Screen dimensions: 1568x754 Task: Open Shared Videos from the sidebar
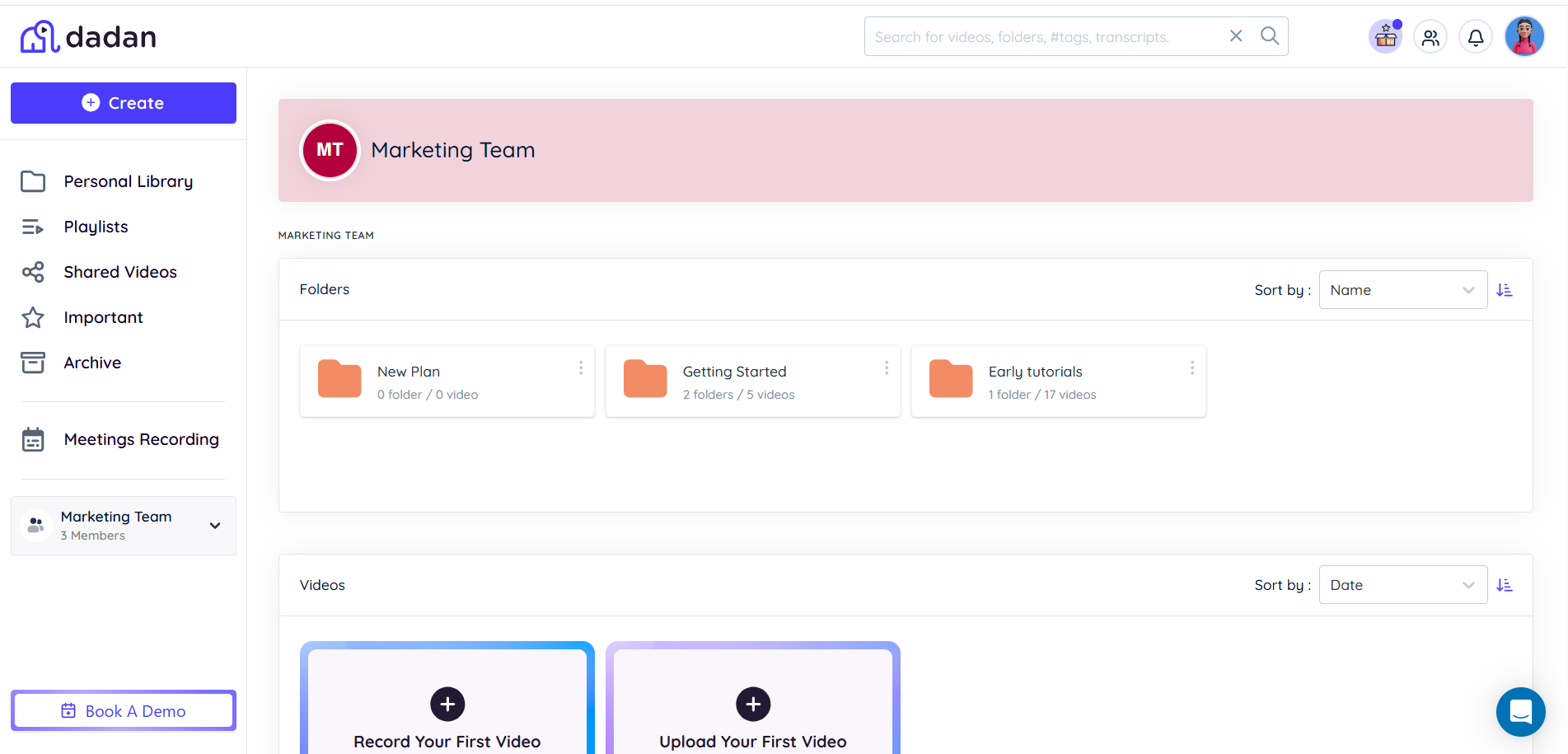pos(119,272)
